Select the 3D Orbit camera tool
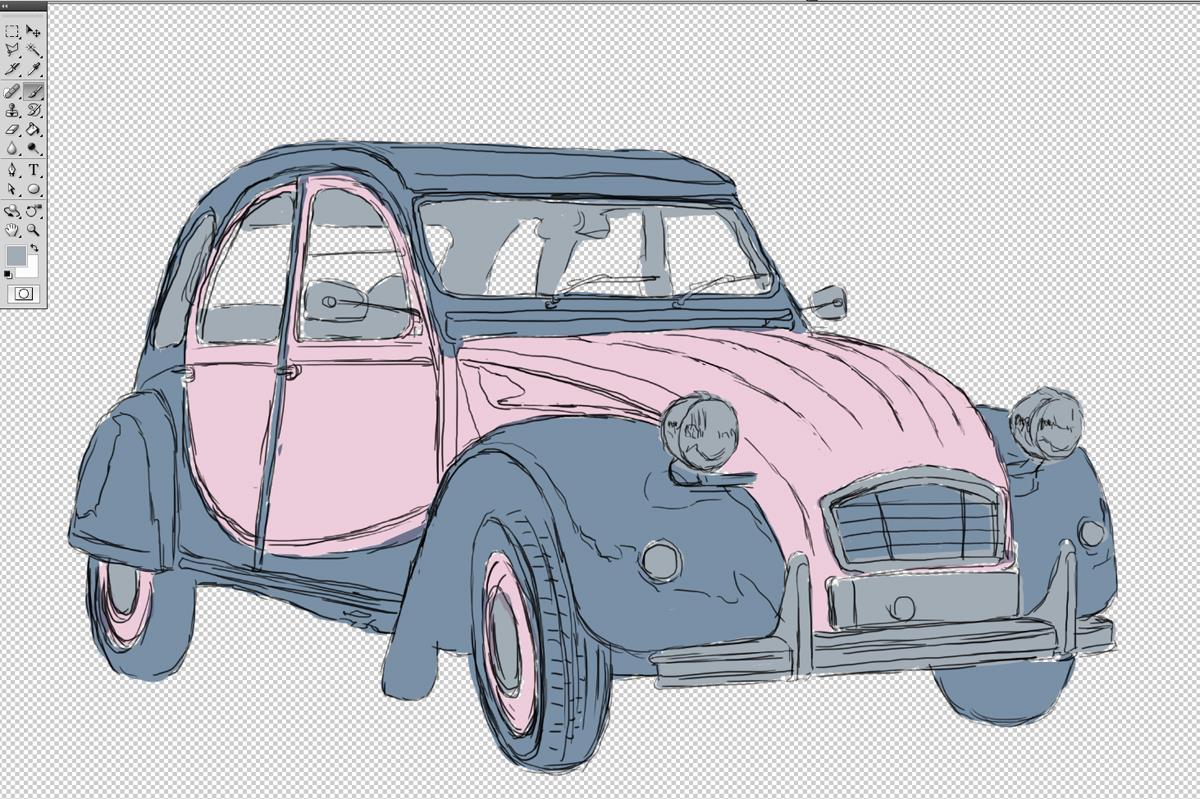Screen dimensions: 1200x799 point(33,212)
